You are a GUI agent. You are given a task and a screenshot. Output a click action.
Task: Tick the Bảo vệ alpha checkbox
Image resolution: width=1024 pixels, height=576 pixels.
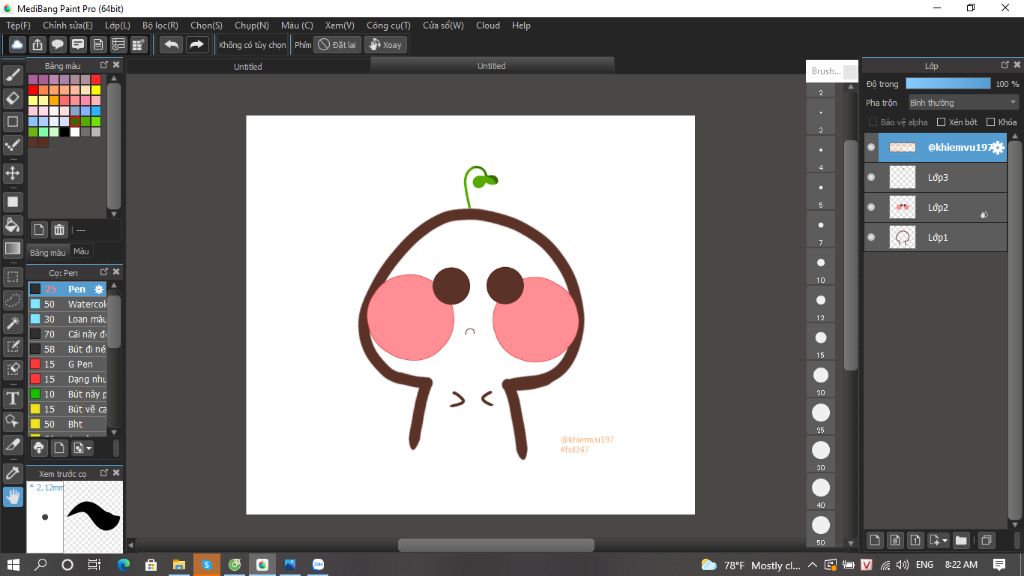click(x=872, y=122)
